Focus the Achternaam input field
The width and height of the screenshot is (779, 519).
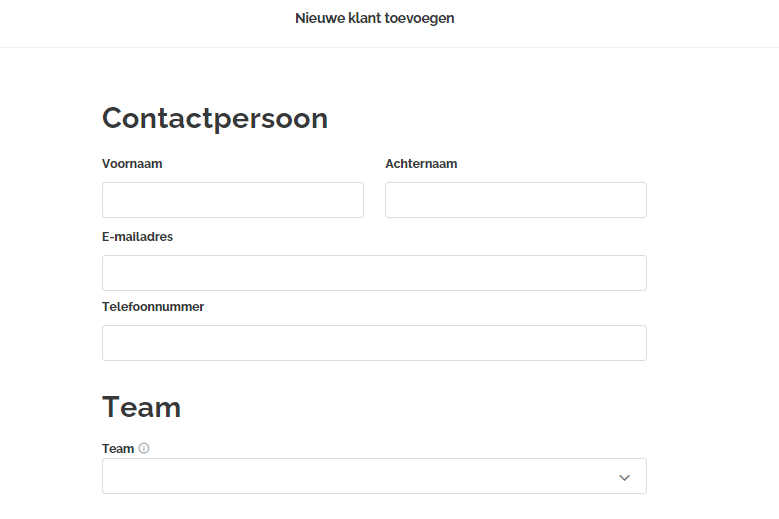click(515, 200)
